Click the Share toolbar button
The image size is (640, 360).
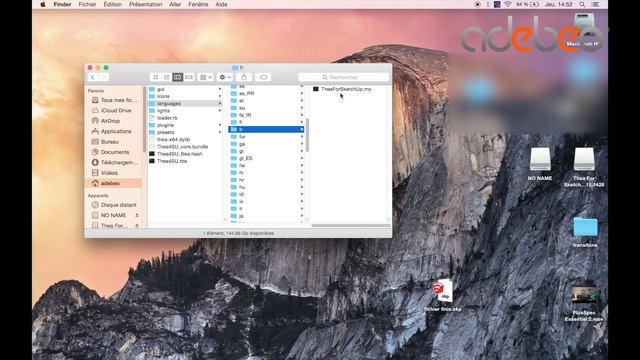244,77
